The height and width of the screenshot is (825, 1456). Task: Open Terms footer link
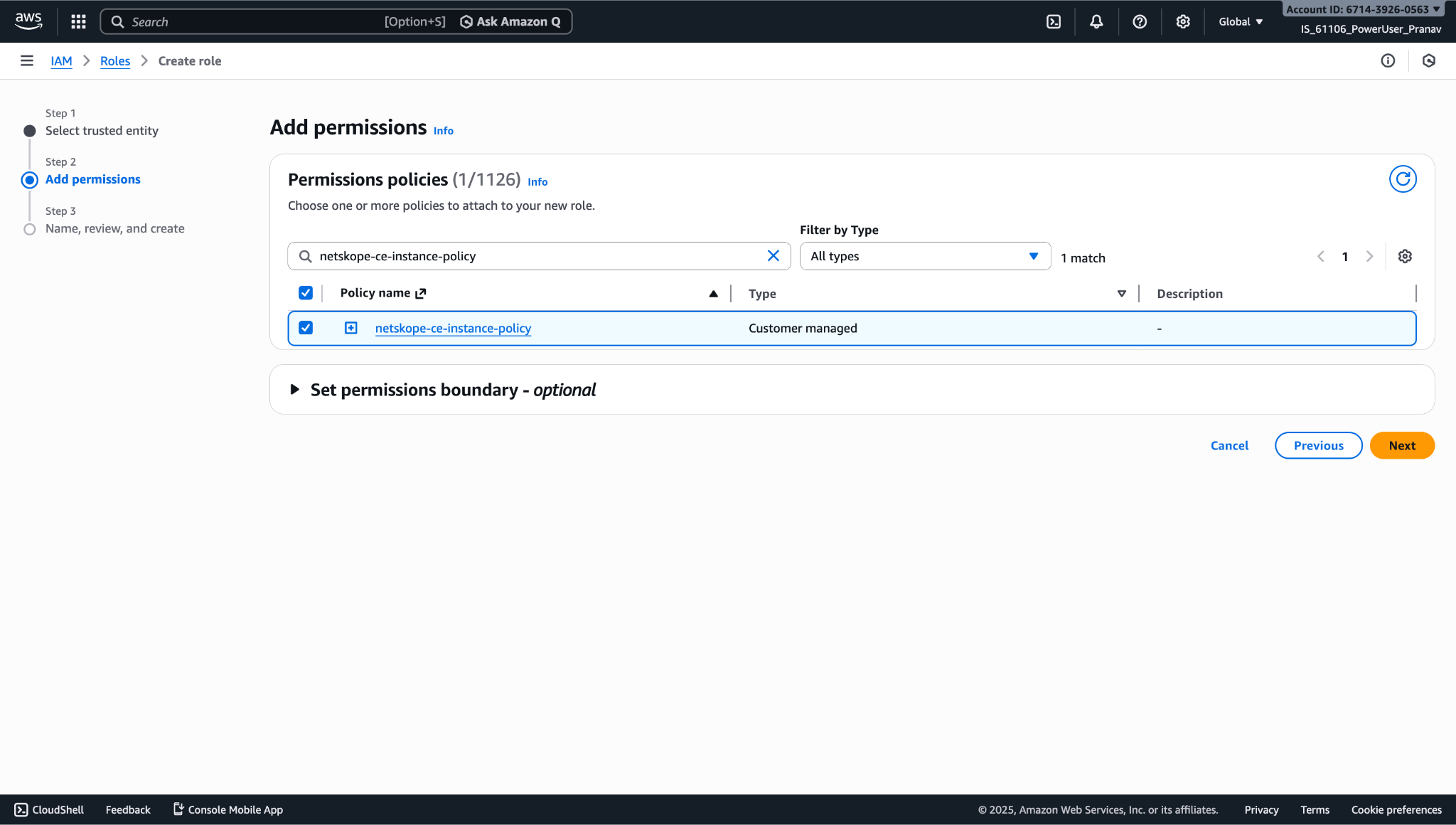(x=1315, y=809)
